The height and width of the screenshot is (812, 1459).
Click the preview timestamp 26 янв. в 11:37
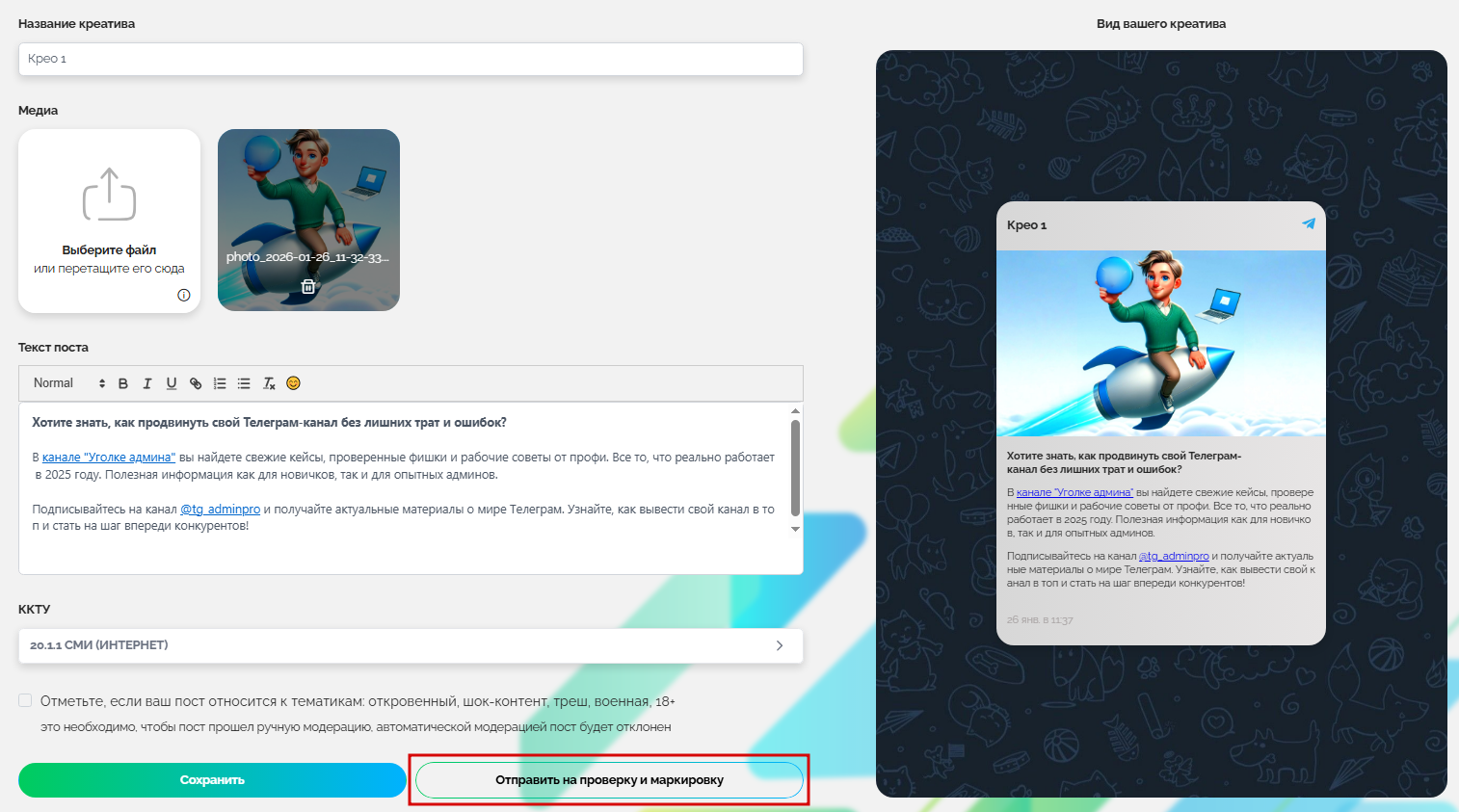tap(1040, 620)
